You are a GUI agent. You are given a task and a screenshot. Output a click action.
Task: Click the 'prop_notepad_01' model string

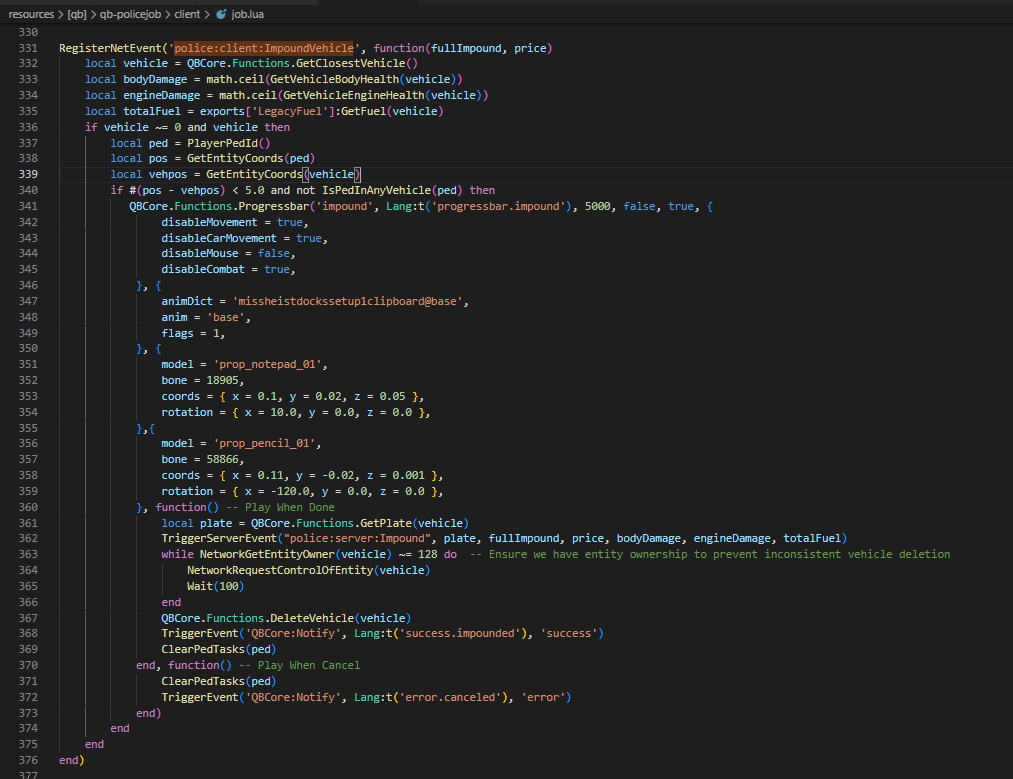[x=266, y=364]
